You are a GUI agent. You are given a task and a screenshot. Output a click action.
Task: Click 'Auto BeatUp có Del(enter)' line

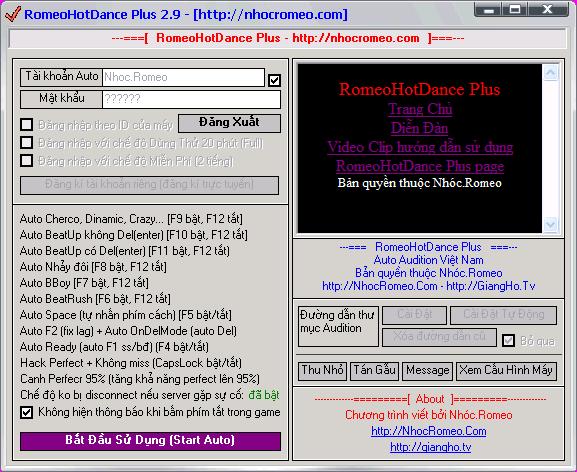[x=125, y=251]
